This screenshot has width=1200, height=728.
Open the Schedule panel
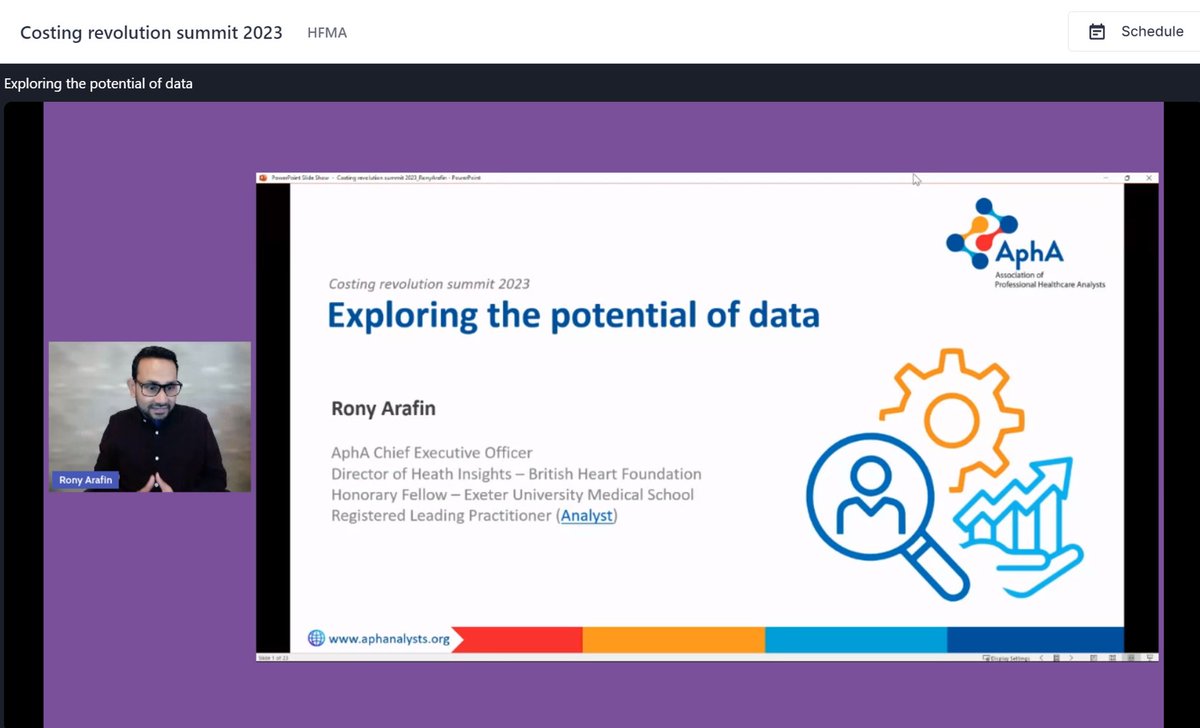point(1134,31)
